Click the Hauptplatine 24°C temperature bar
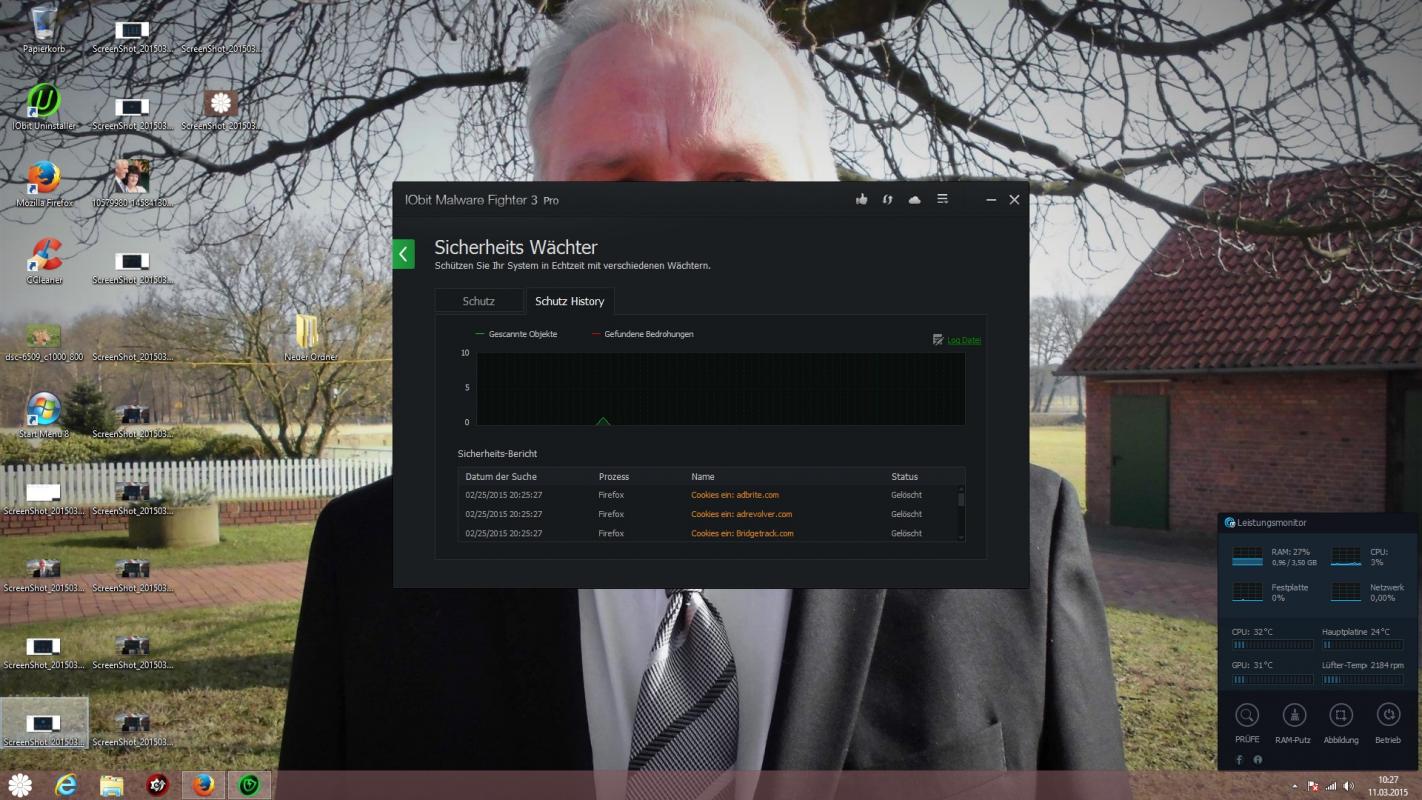1422x800 pixels. 1362,646
